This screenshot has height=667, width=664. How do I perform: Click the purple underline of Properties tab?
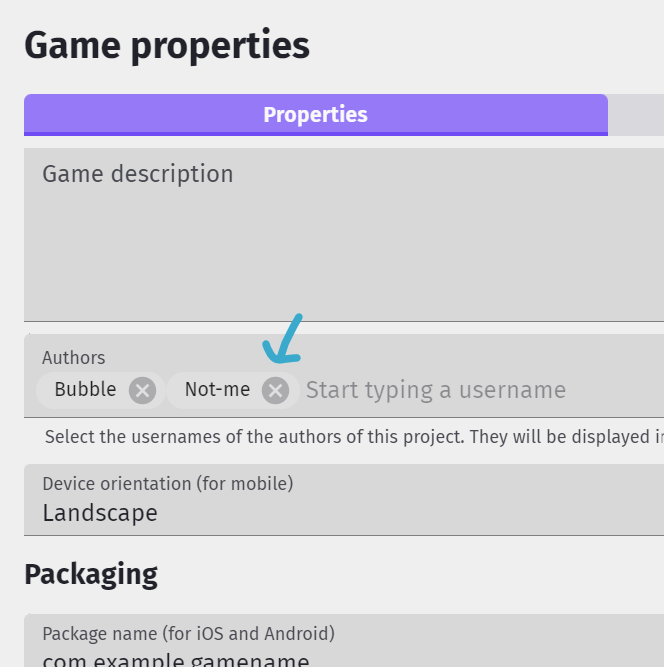tap(315, 133)
